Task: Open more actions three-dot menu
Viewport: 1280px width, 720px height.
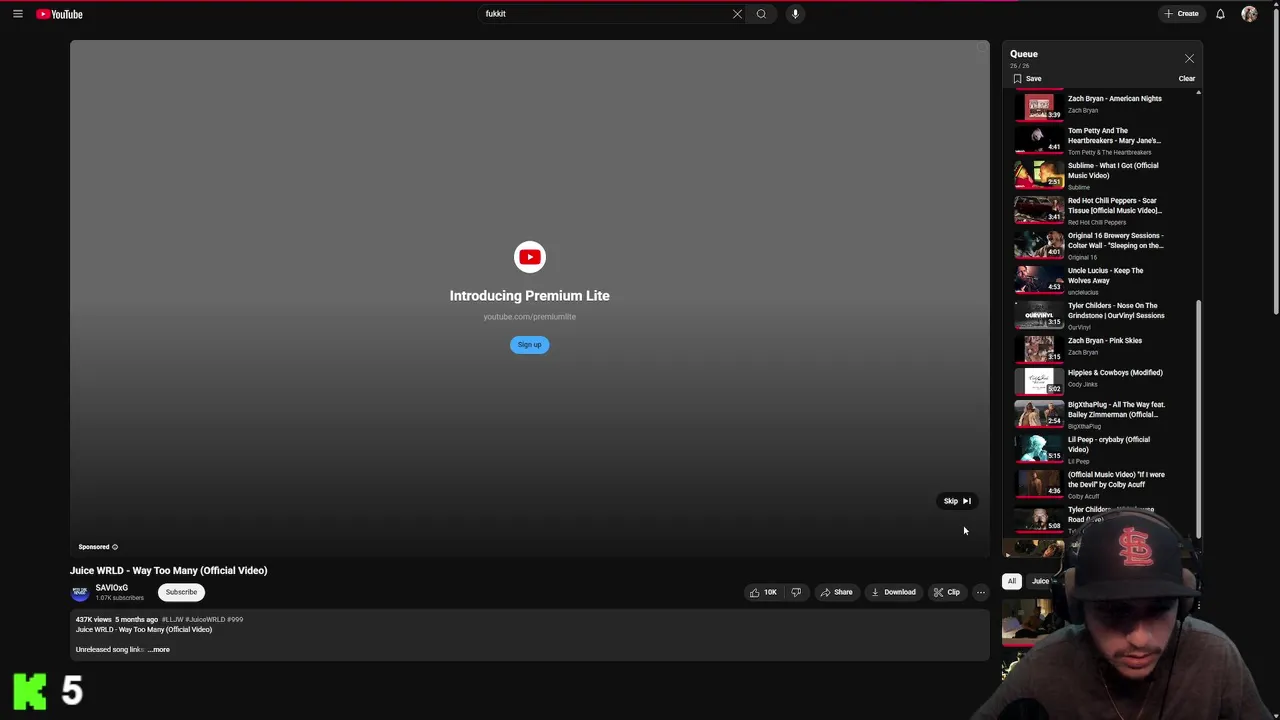Action: pos(980,592)
